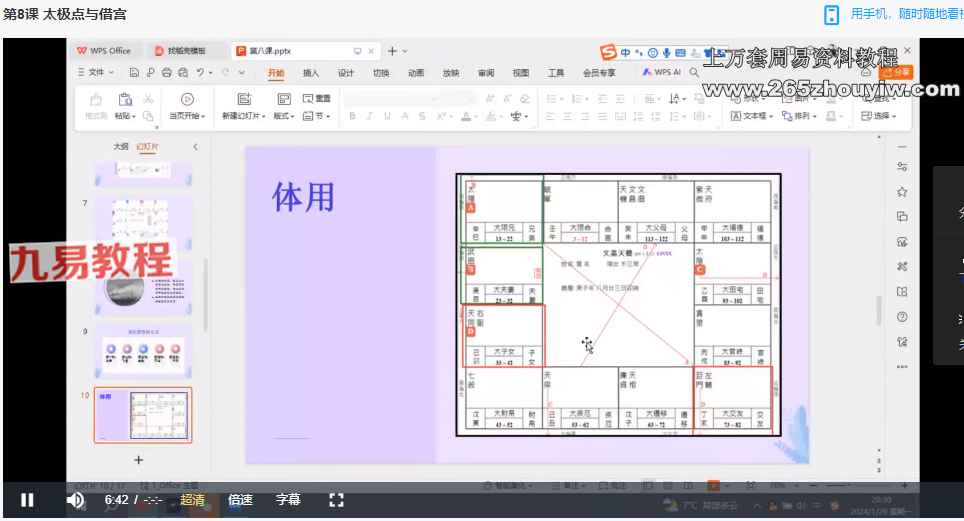This screenshot has height=521, width=964.
Task: Click the 当页开始 slideshow play icon
Action: point(186,99)
